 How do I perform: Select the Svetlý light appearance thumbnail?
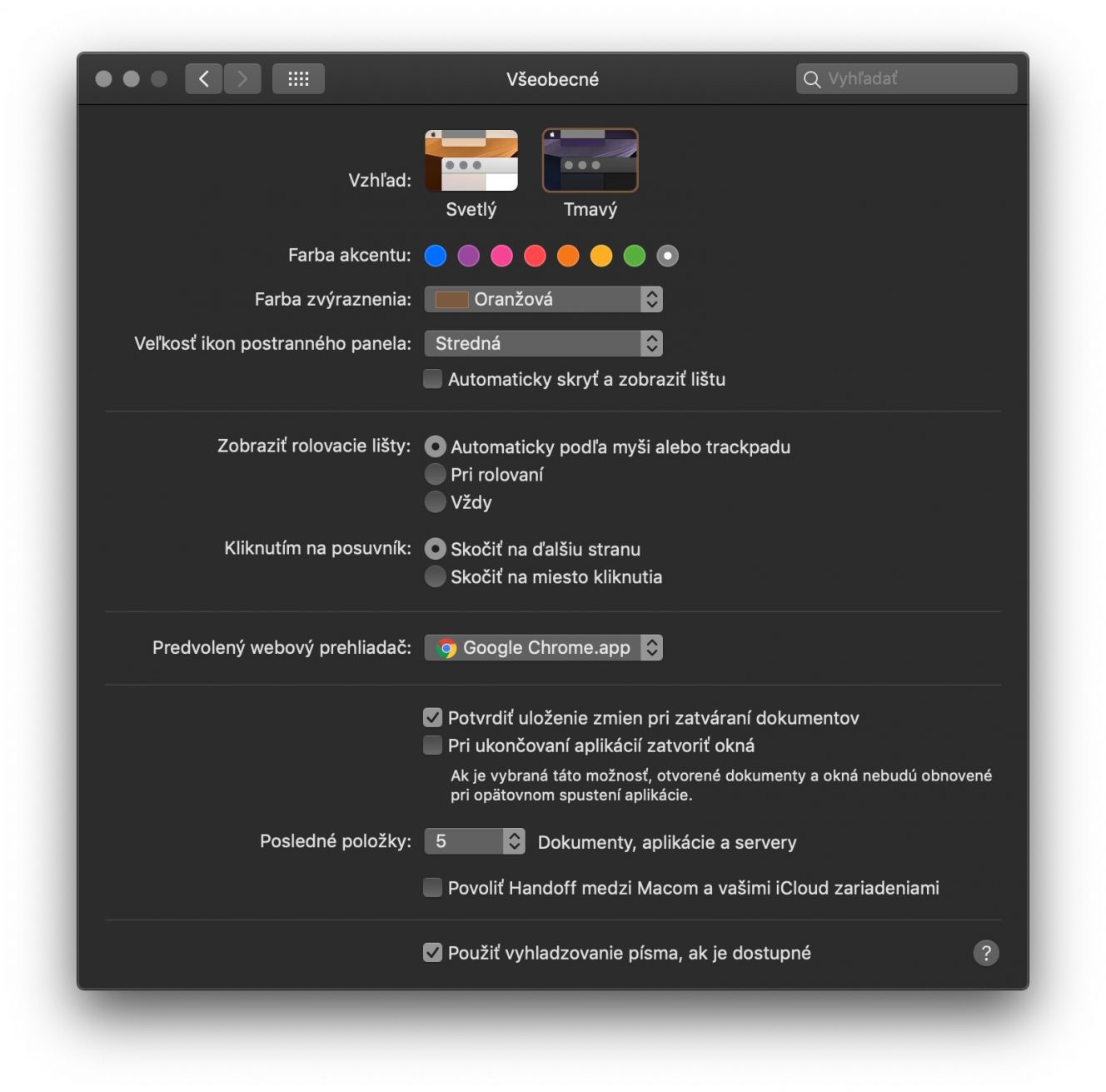coord(471,161)
